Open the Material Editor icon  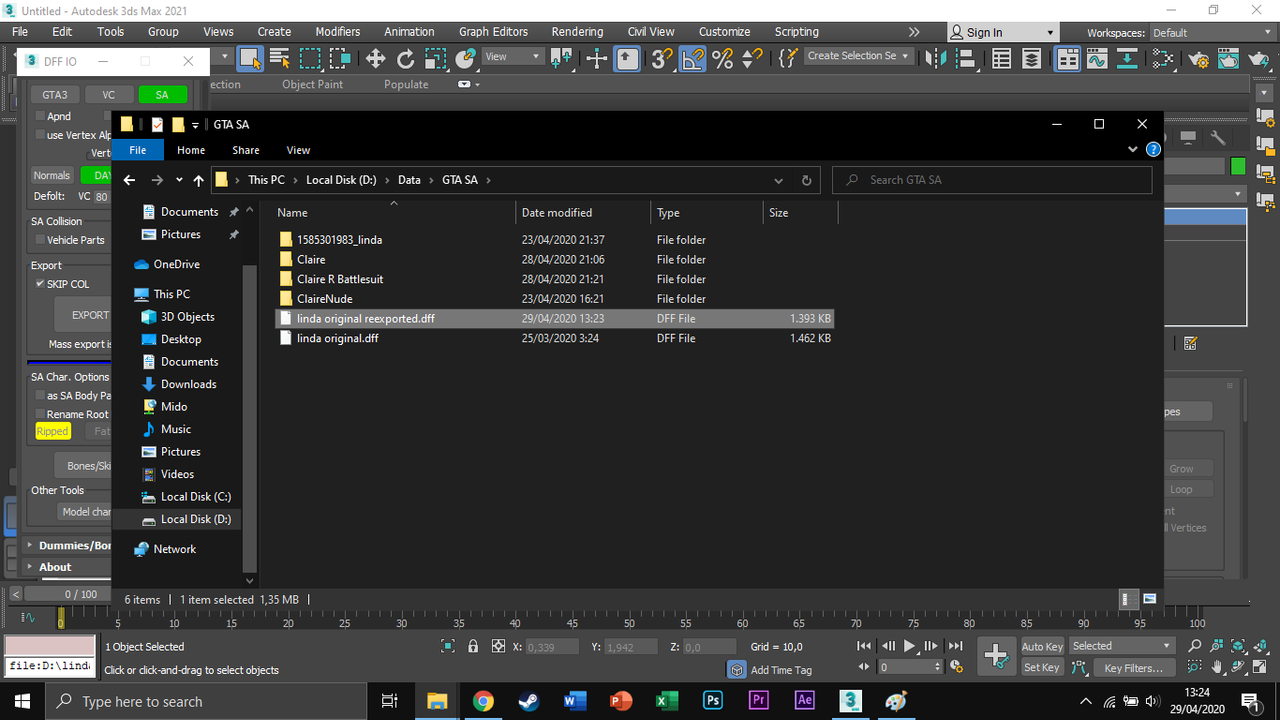pyautogui.click(x=1161, y=58)
